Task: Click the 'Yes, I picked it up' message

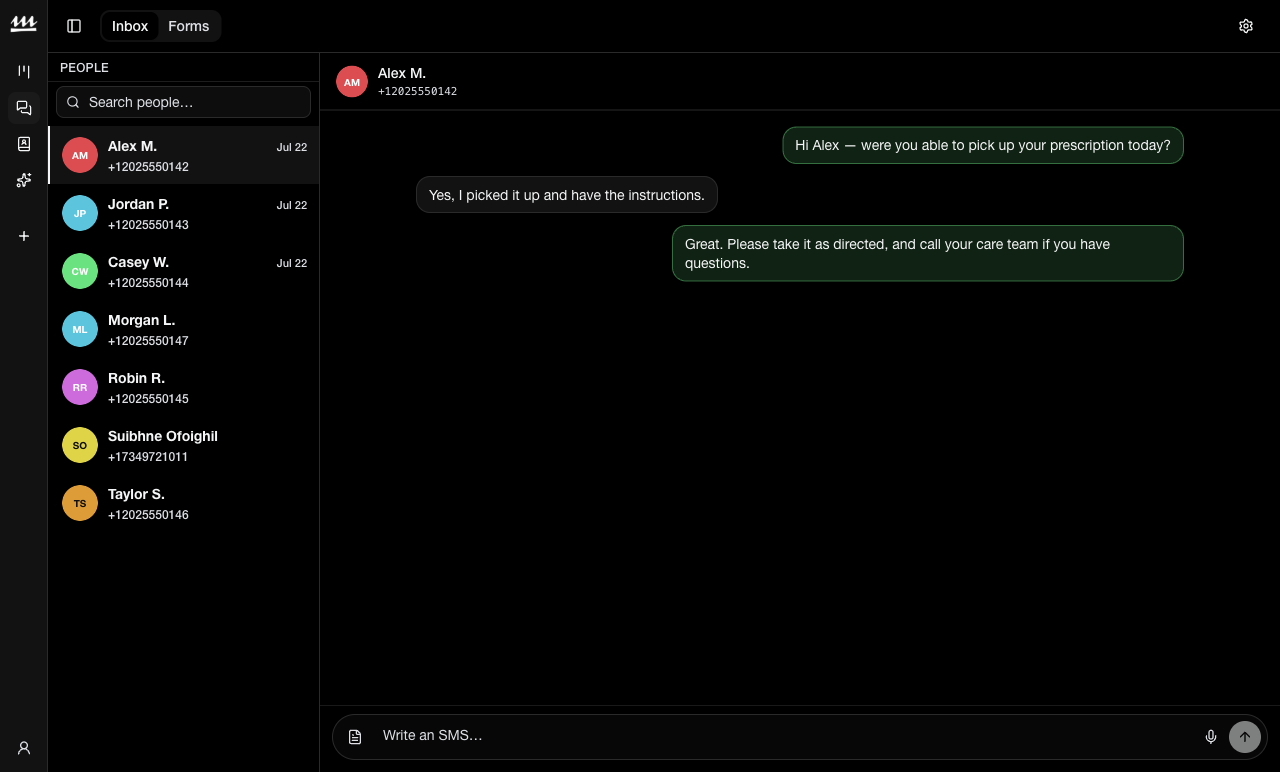Action: 567,195
